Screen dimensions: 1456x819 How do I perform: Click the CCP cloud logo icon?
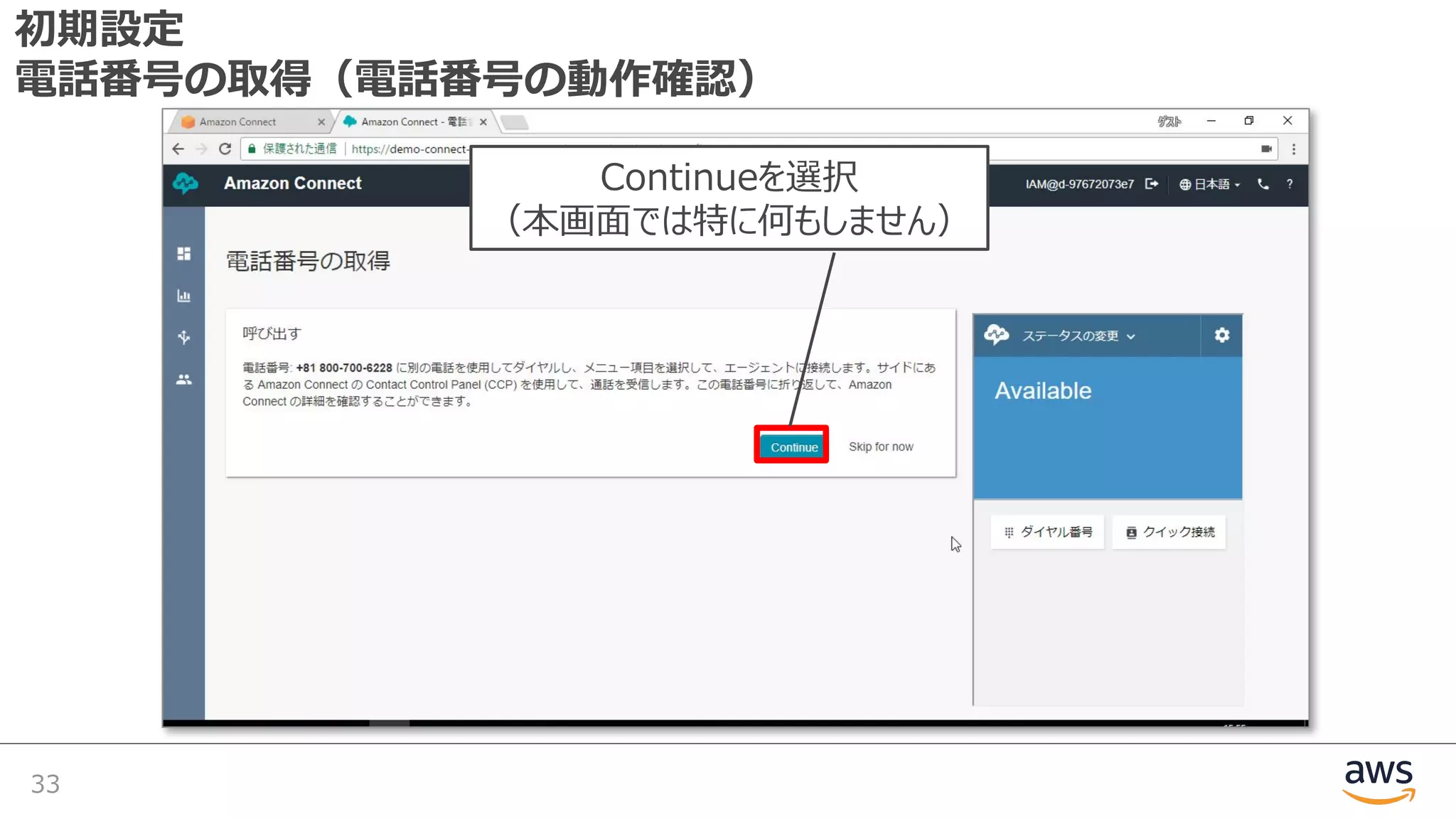[x=997, y=335]
